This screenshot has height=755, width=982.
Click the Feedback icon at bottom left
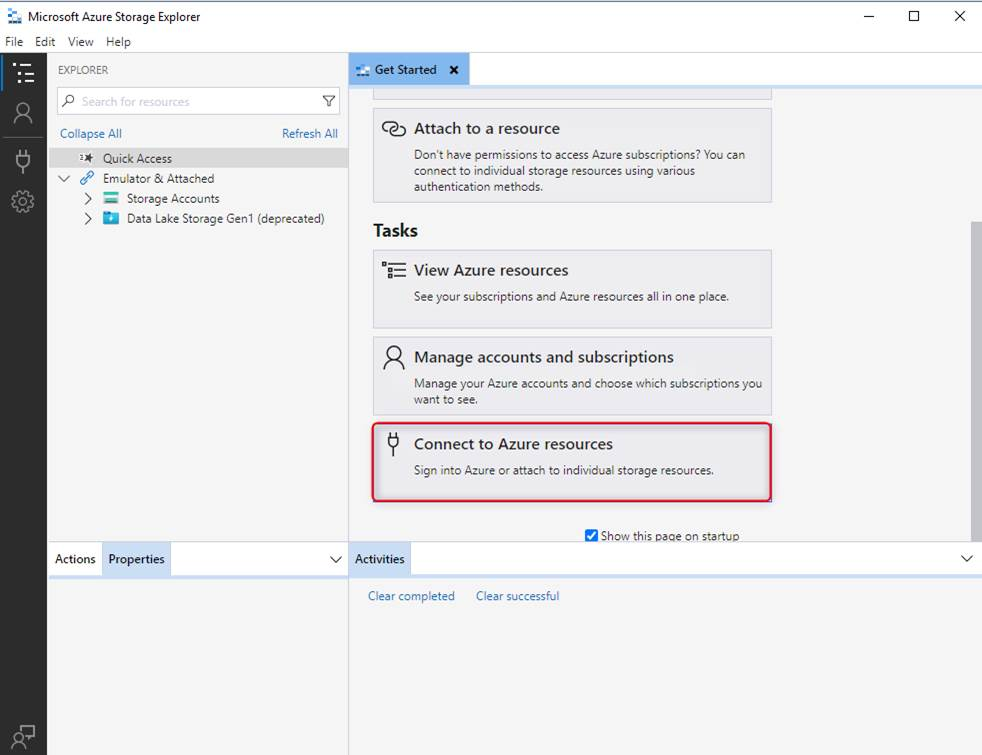point(23,735)
